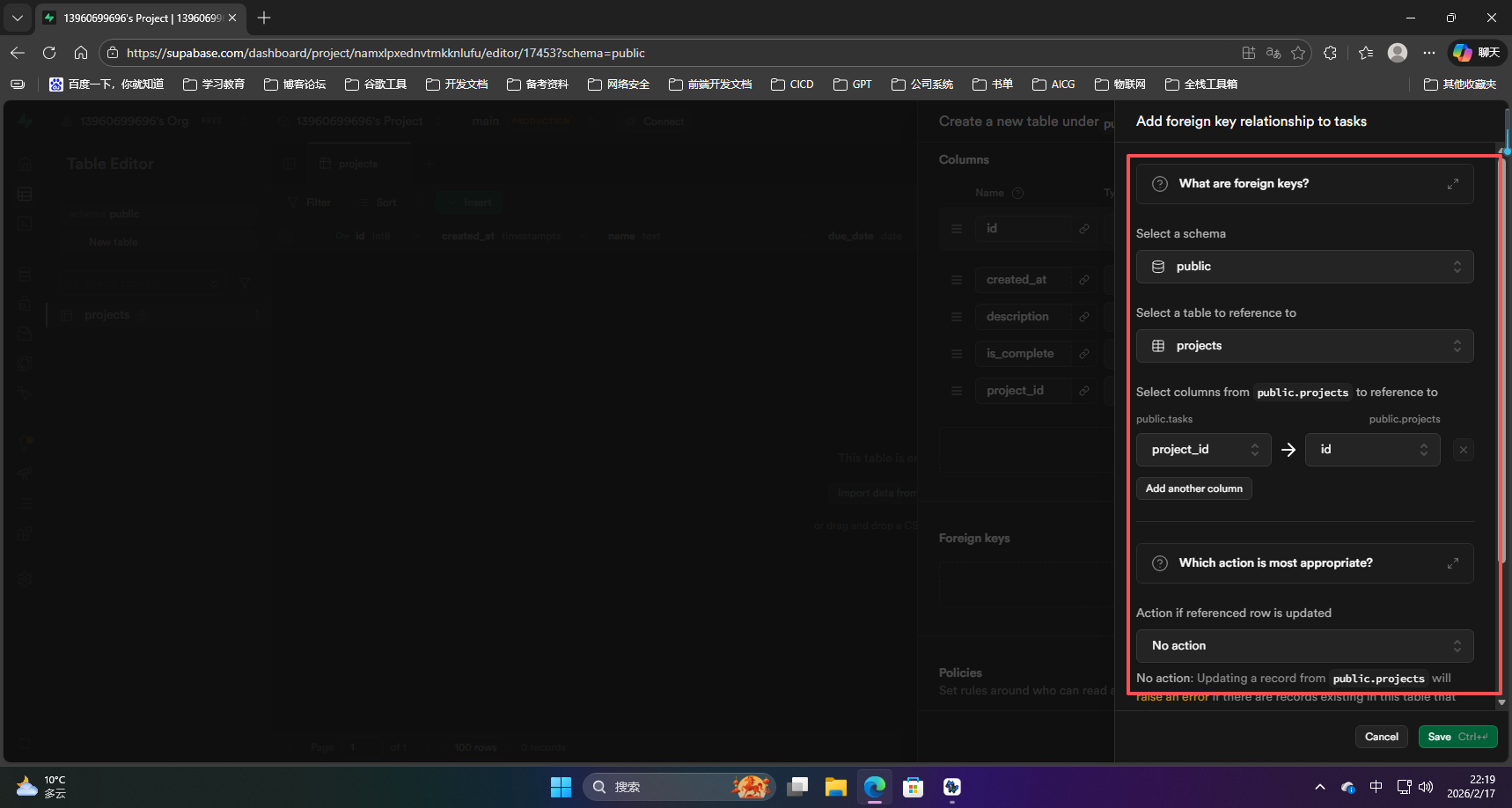The height and width of the screenshot is (808, 1512).
Task: Cancel the foreign key panel
Action: (x=1381, y=737)
